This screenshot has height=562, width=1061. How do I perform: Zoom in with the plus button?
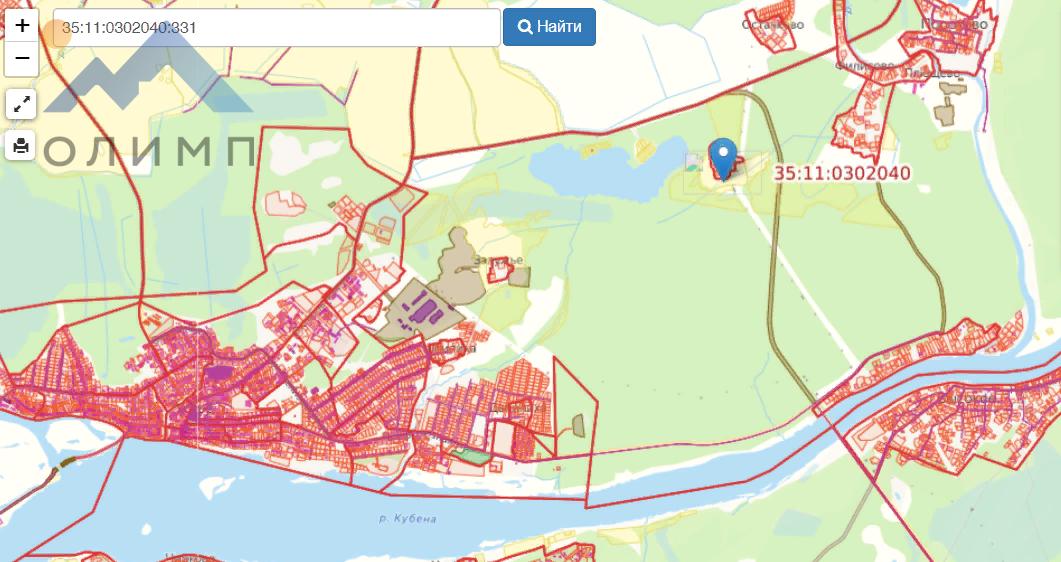click(x=22, y=26)
